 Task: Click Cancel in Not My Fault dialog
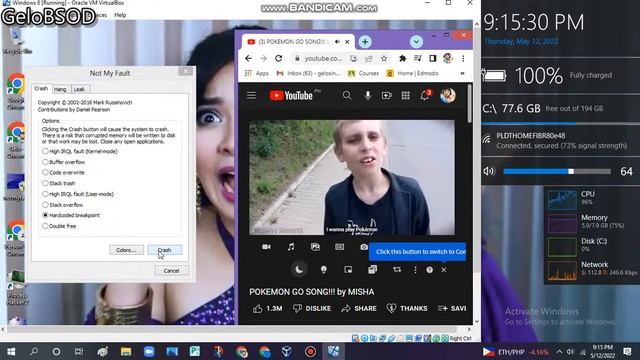click(x=171, y=271)
